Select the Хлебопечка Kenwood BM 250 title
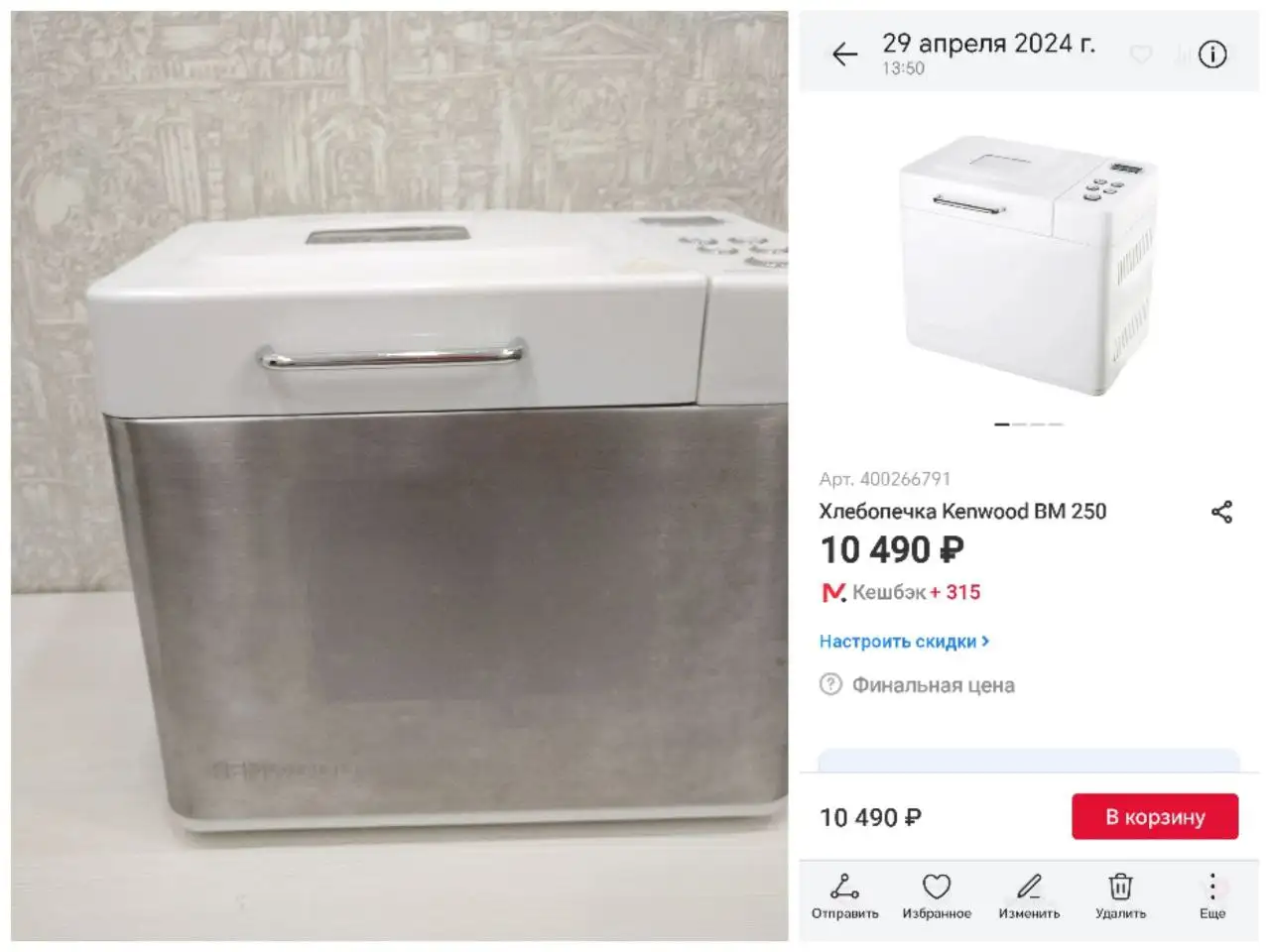 tap(962, 512)
